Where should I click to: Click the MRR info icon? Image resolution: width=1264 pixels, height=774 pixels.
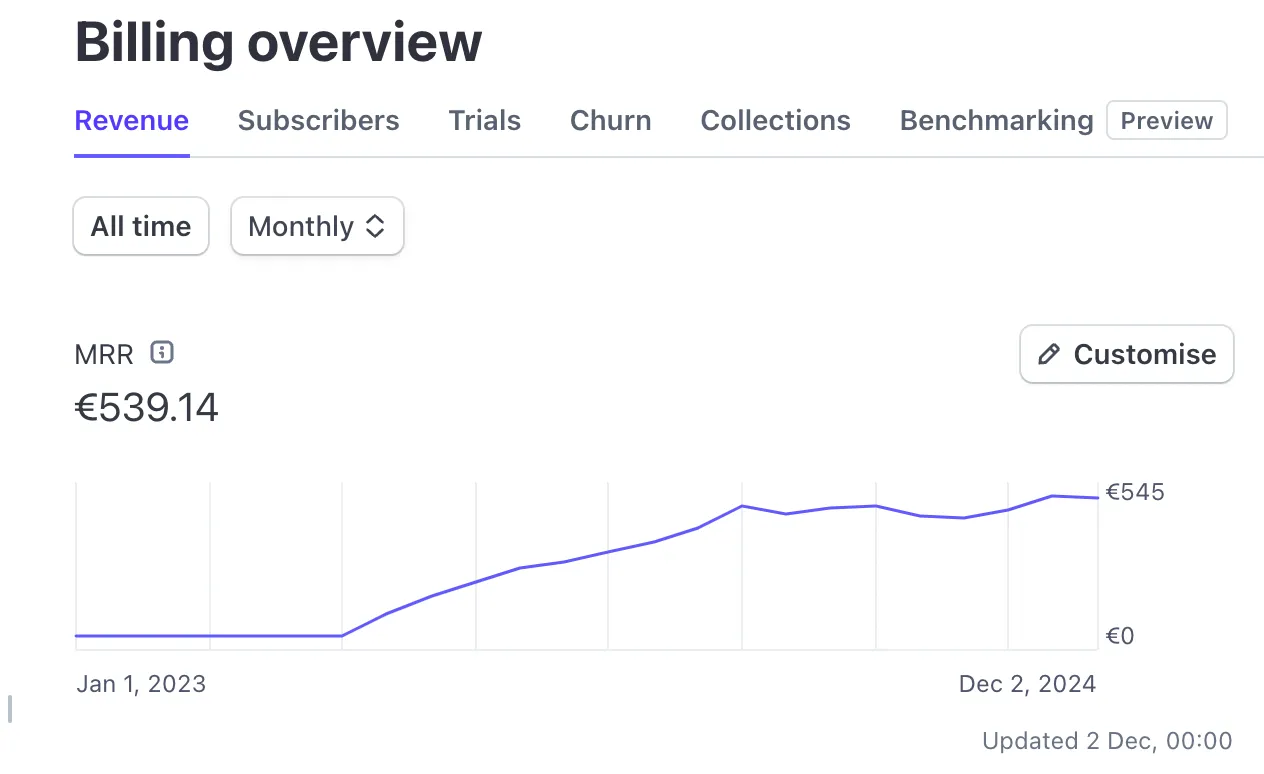162,352
